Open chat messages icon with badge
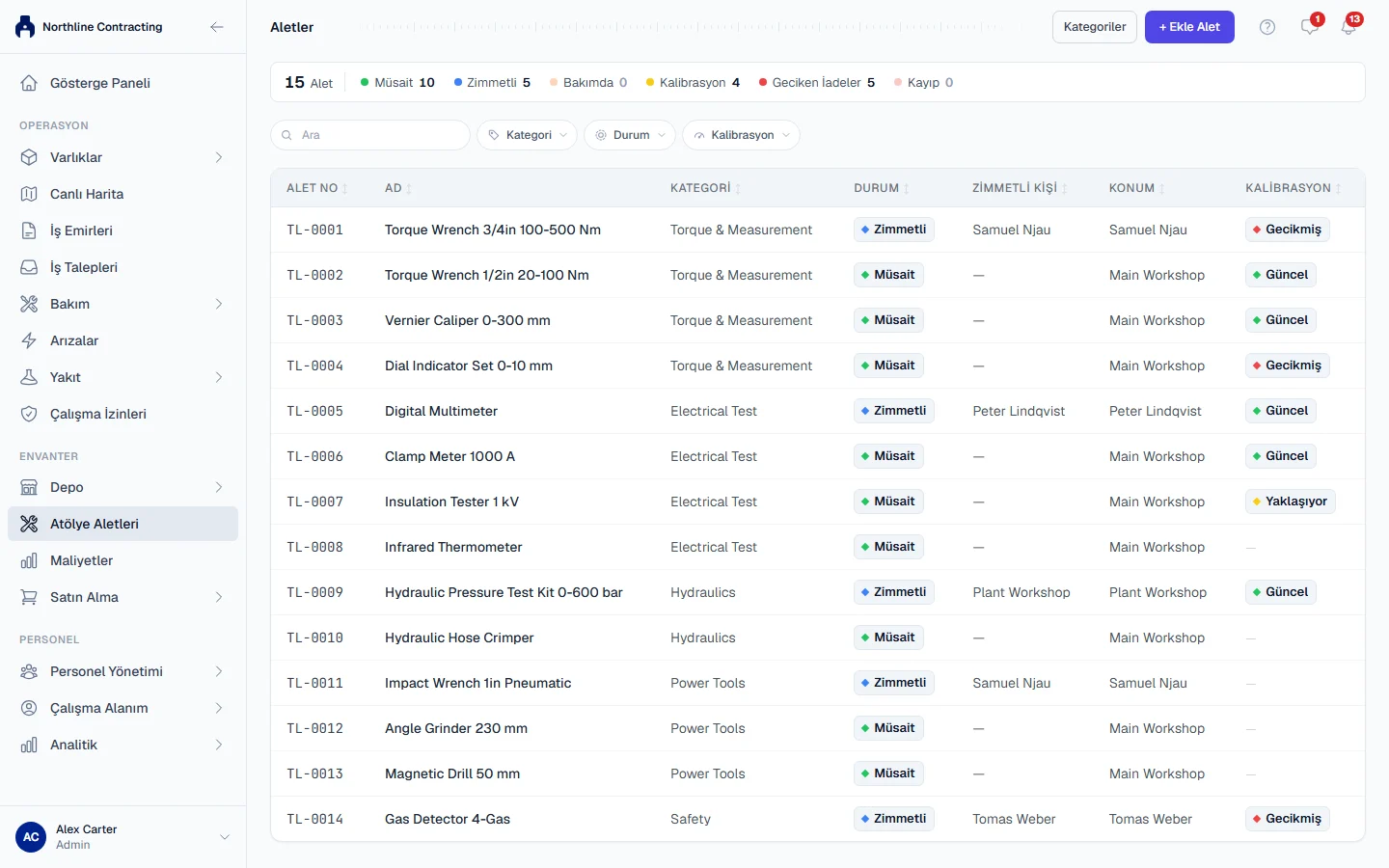1389x868 pixels. pos(1309,27)
